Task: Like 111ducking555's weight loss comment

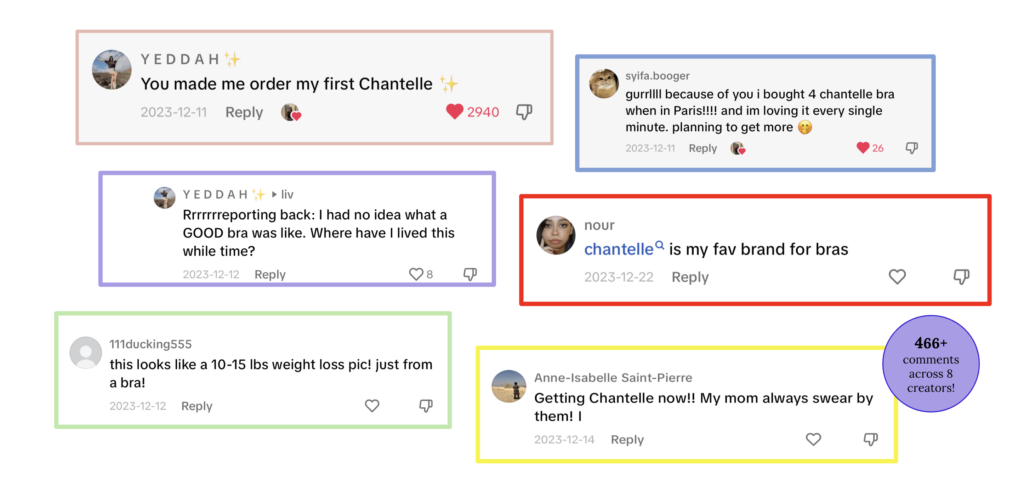Action: tap(372, 406)
